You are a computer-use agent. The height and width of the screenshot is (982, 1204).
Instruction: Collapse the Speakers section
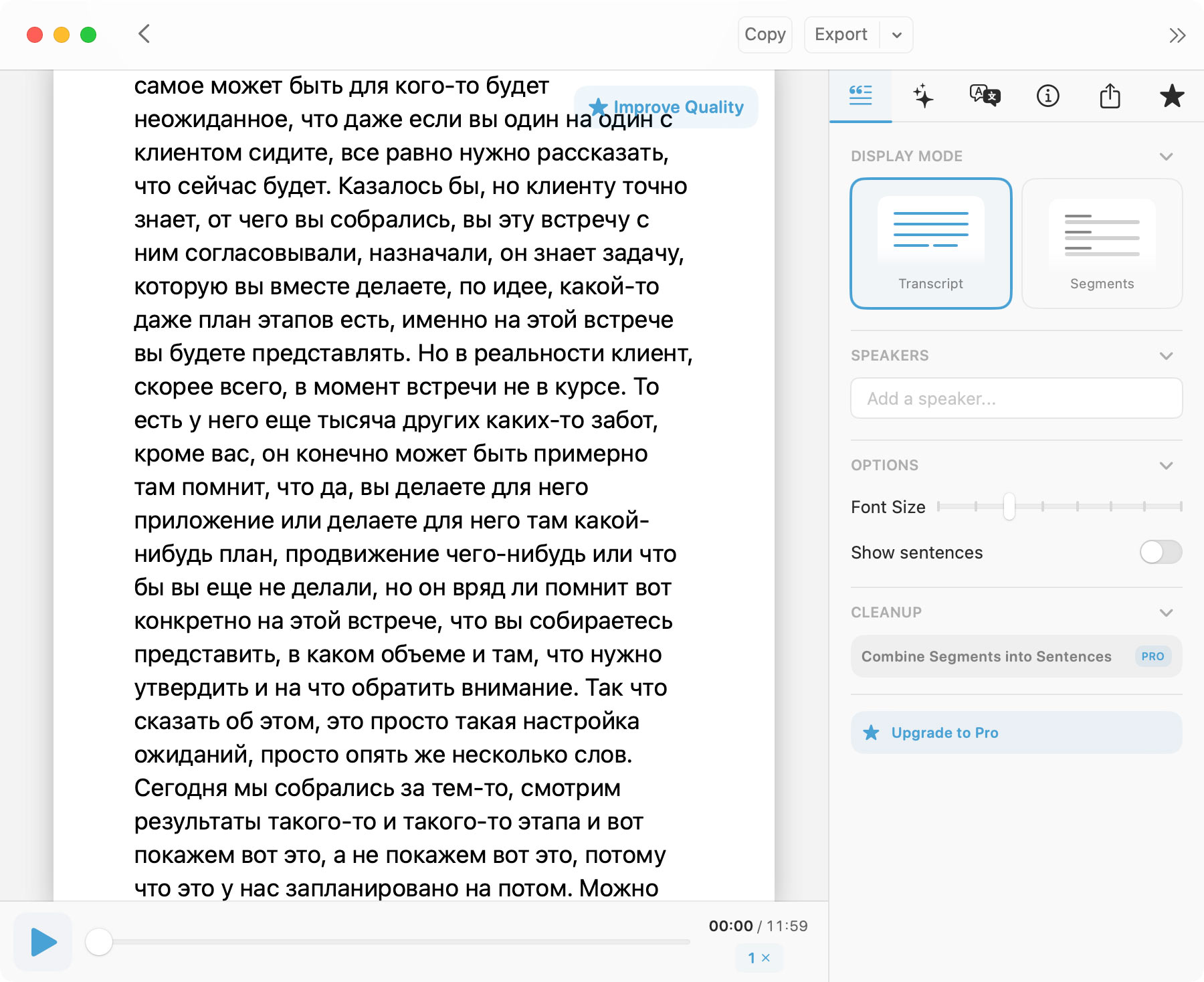[x=1166, y=356]
